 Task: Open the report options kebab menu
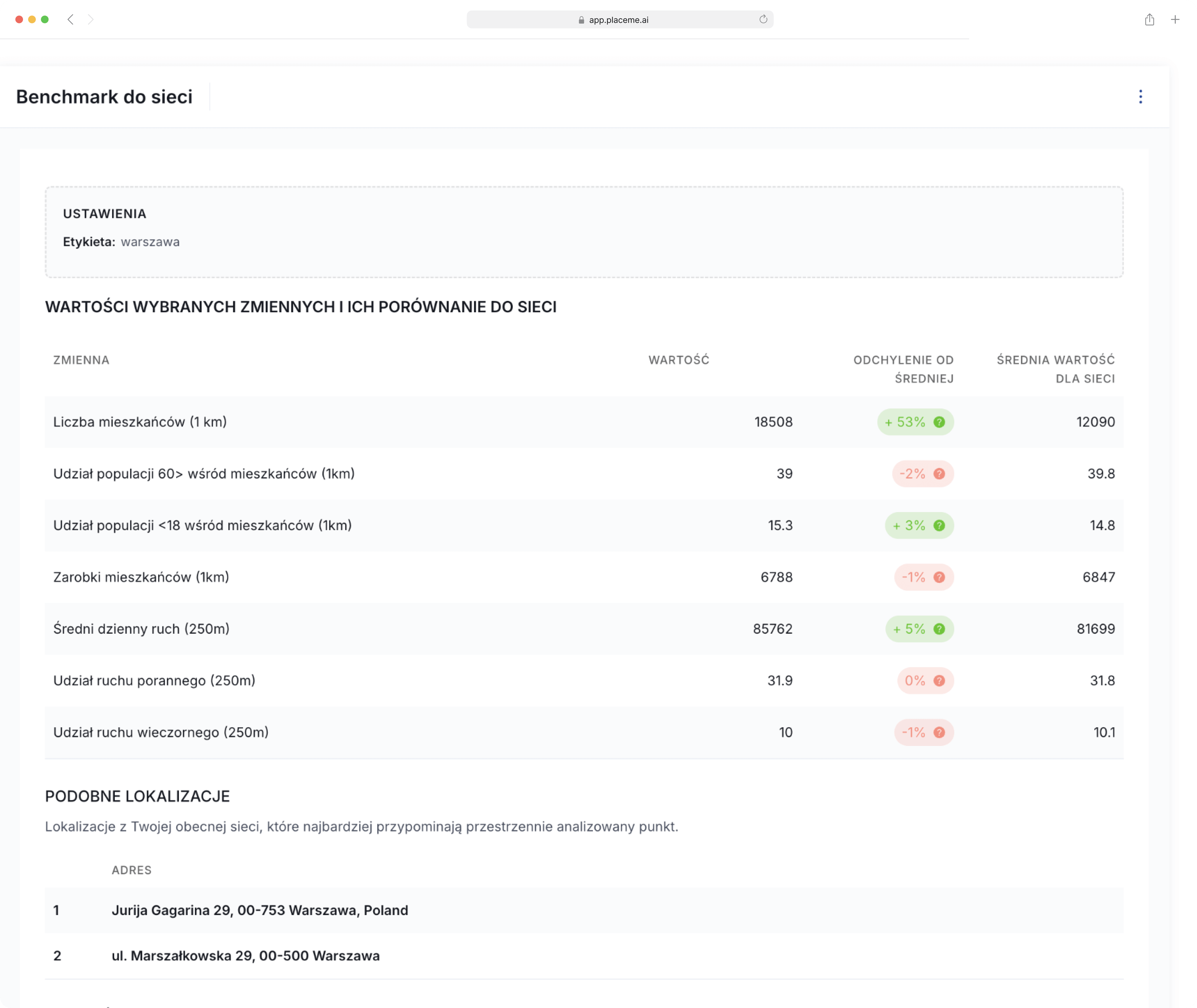coord(1140,97)
